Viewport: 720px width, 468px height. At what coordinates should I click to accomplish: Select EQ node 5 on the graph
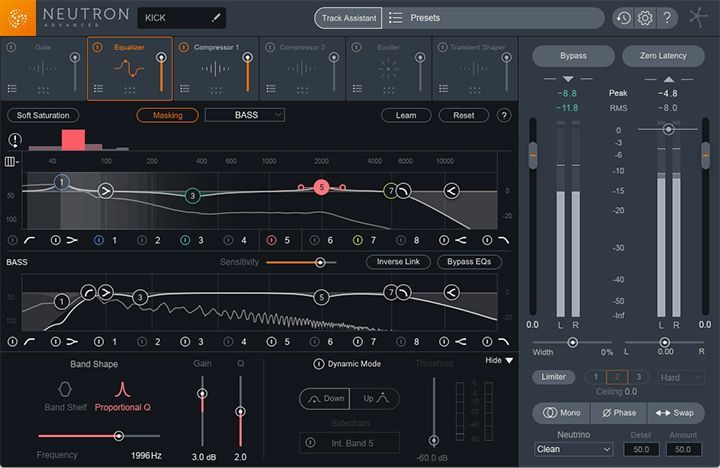[321, 187]
